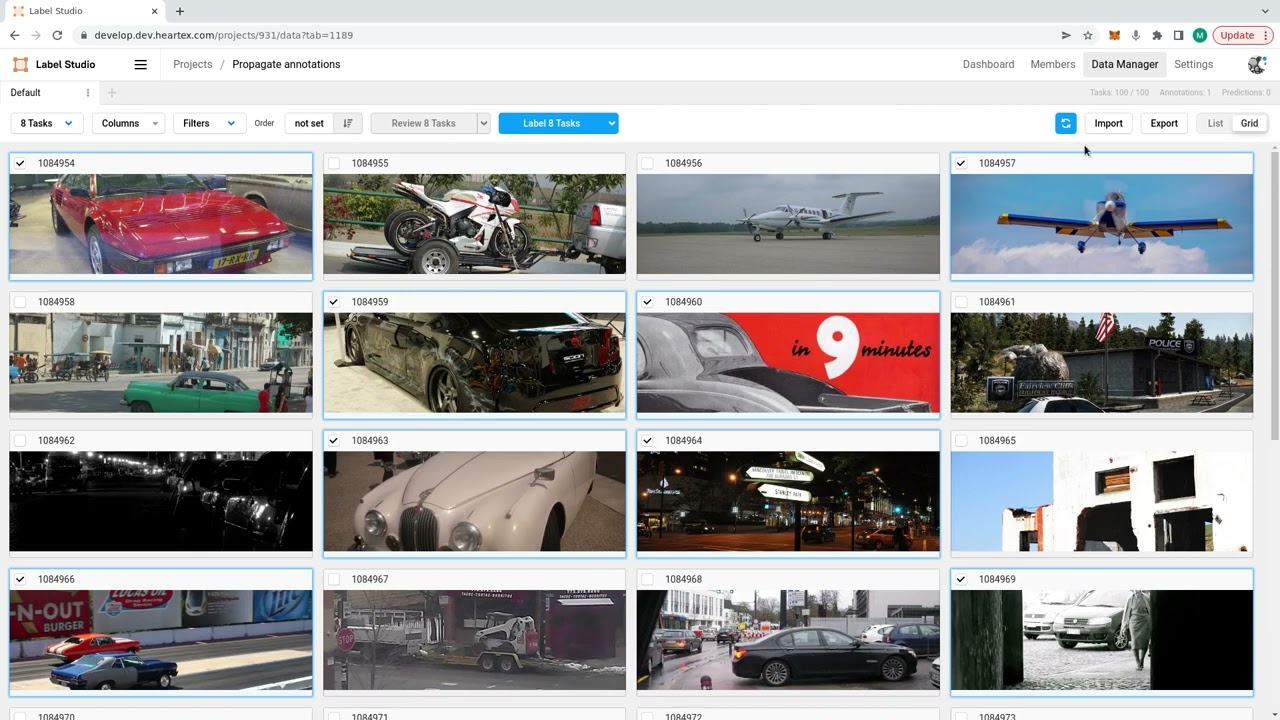Select the Default view tab
1280x720 pixels.
point(26,93)
